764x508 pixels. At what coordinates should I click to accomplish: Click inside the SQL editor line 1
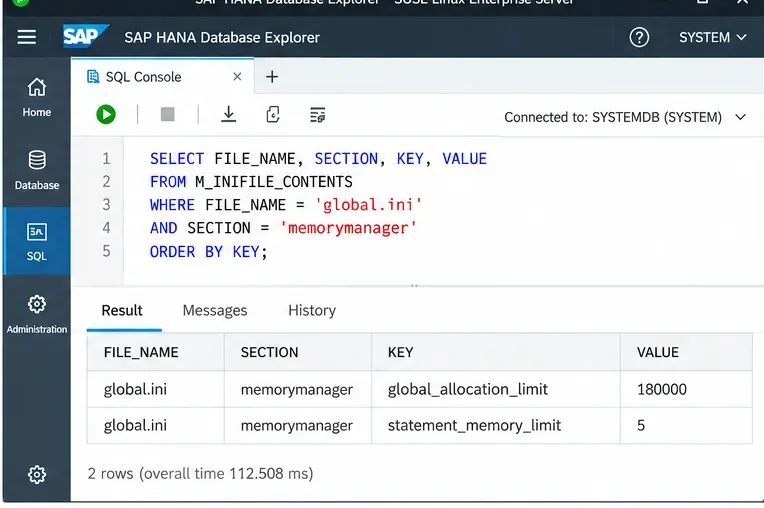point(318,159)
